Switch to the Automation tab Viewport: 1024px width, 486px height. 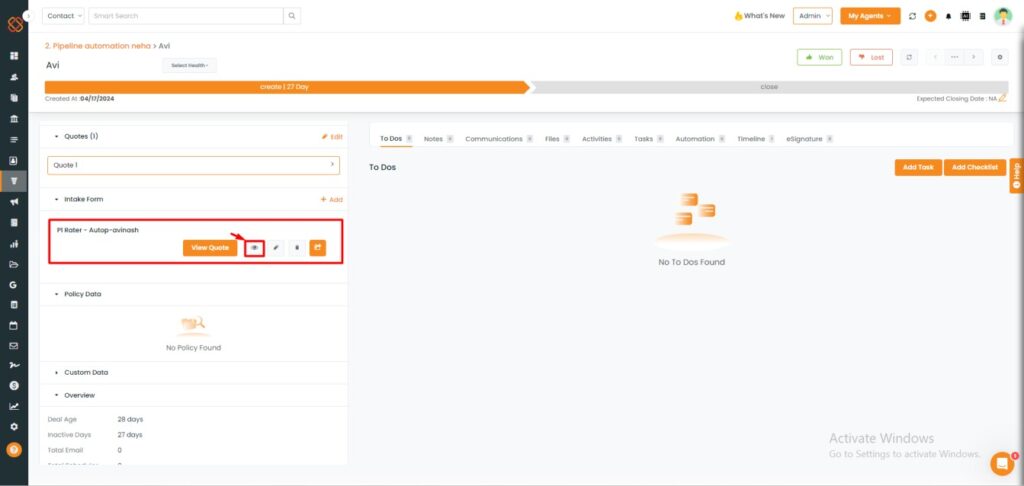click(700, 139)
